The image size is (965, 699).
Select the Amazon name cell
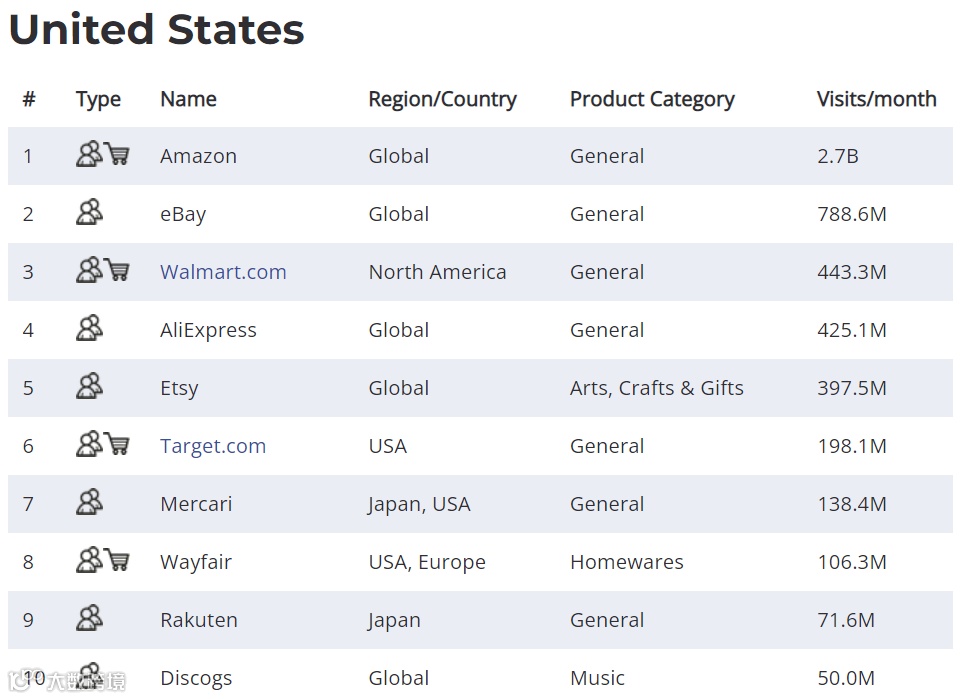(x=198, y=156)
